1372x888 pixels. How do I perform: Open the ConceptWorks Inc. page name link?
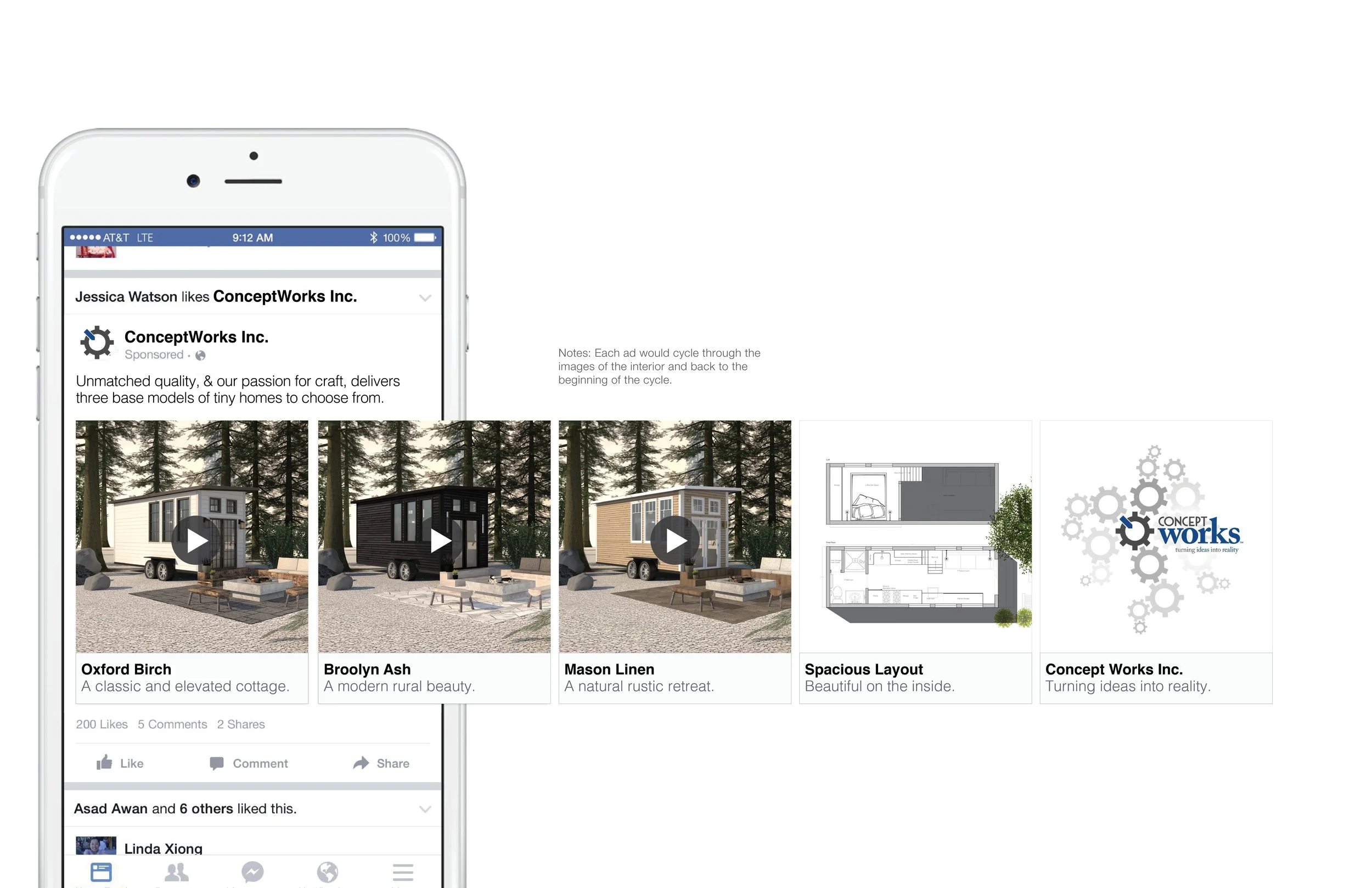pyautogui.click(x=196, y=337)
